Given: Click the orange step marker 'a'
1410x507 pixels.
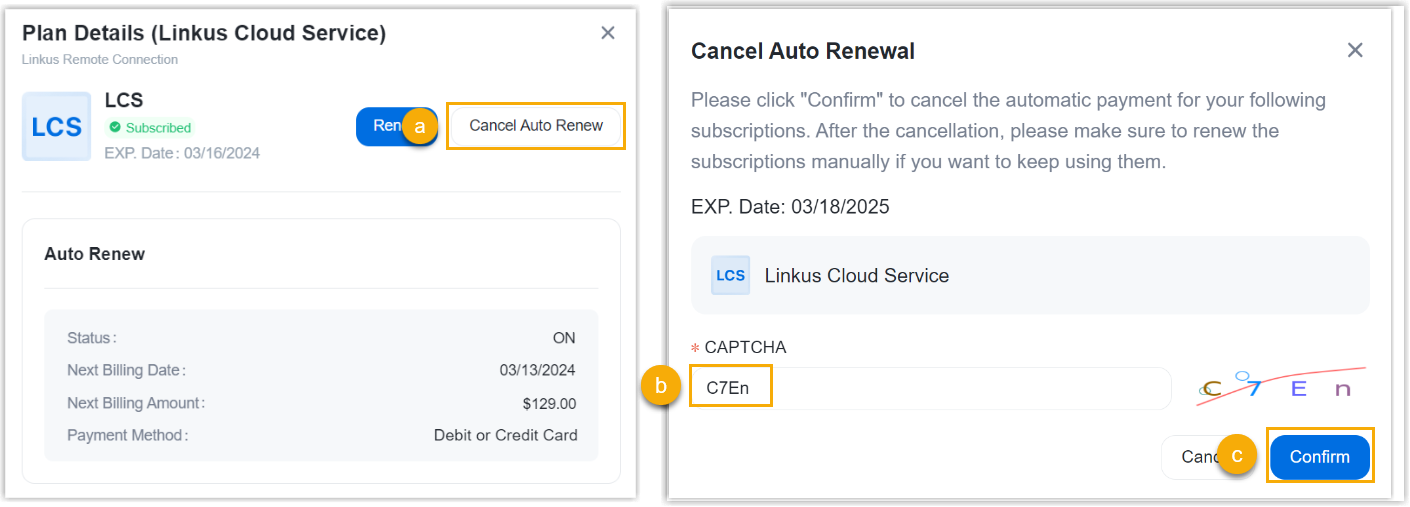Looking at the screenshot, I should [x=420, y=127].
